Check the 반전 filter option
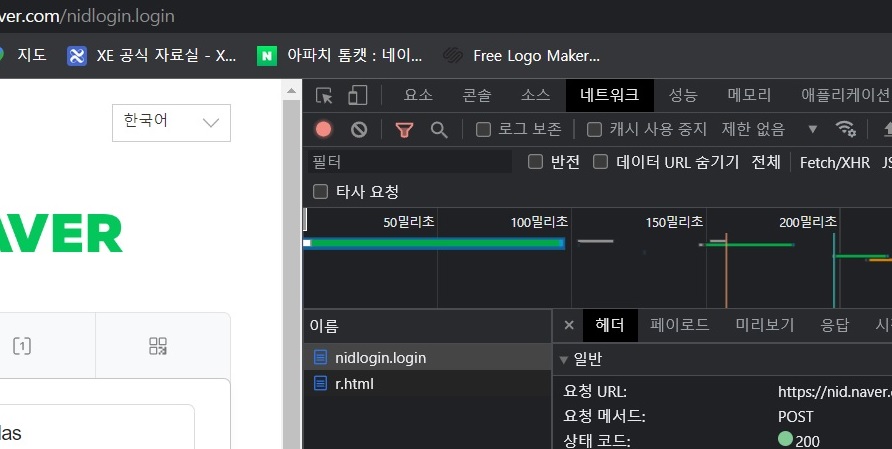This screenshot has height=449, width=892. tap(535, 162)
